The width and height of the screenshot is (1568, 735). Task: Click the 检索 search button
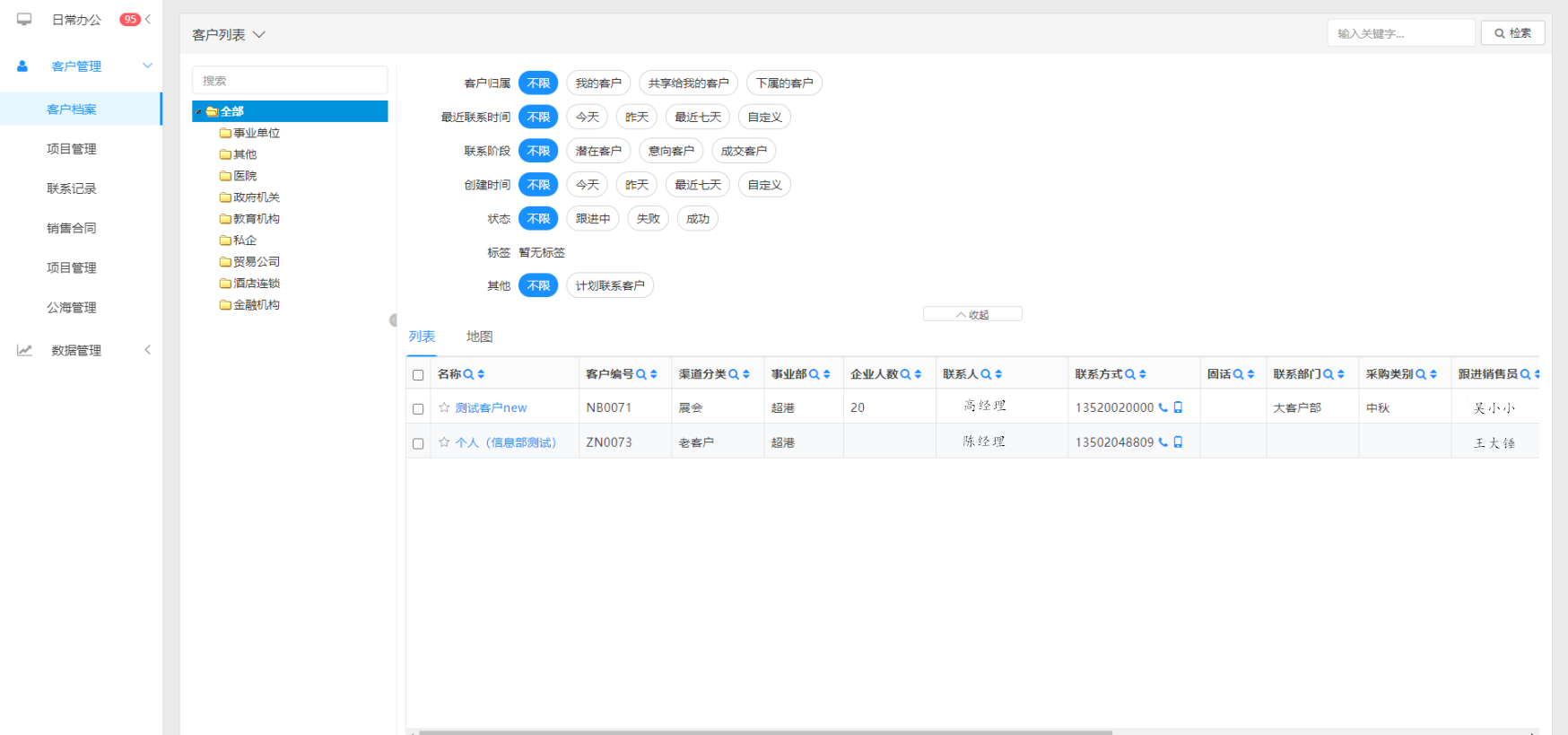(1513, 33)
